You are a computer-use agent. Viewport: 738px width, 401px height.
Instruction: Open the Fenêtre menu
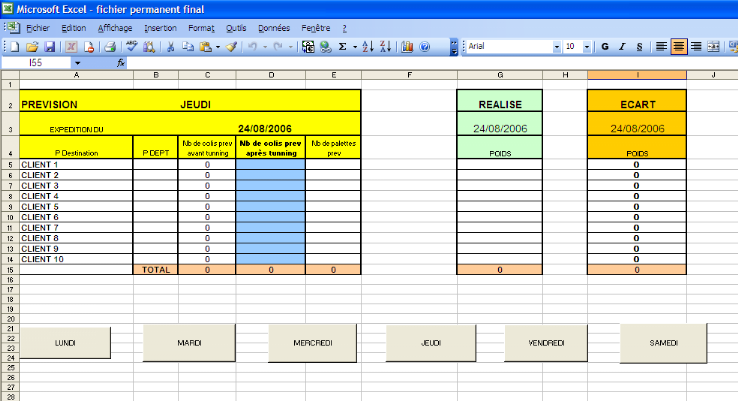click(316, 28)
